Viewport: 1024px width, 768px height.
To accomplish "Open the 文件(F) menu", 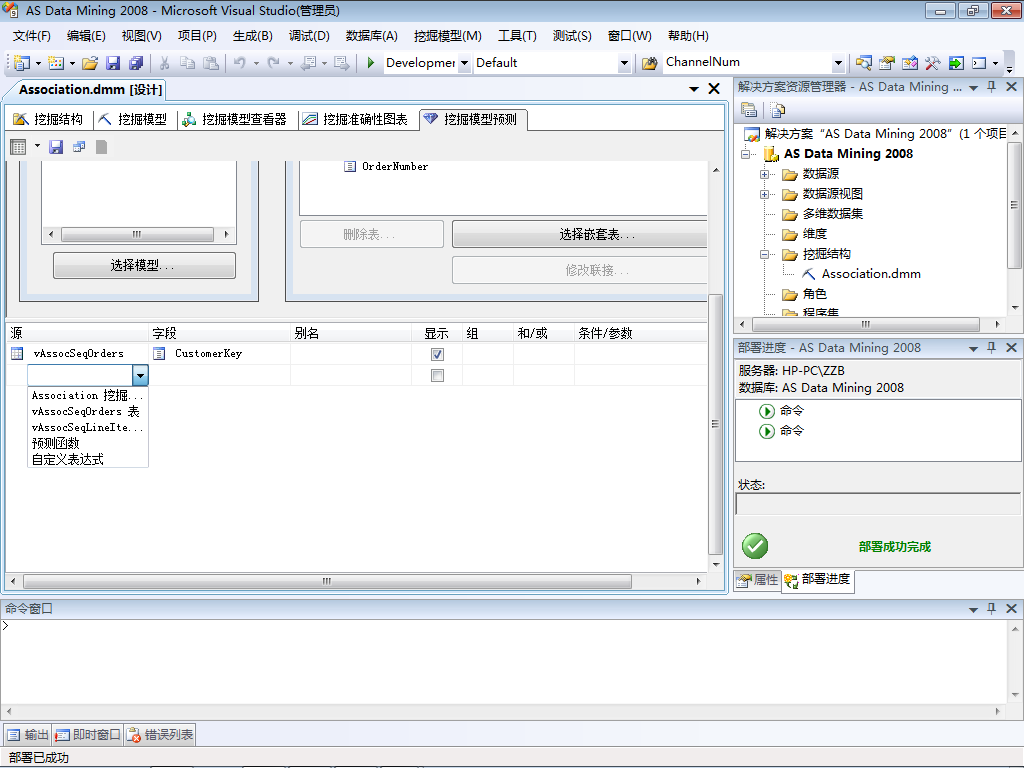I will [31, 36].
